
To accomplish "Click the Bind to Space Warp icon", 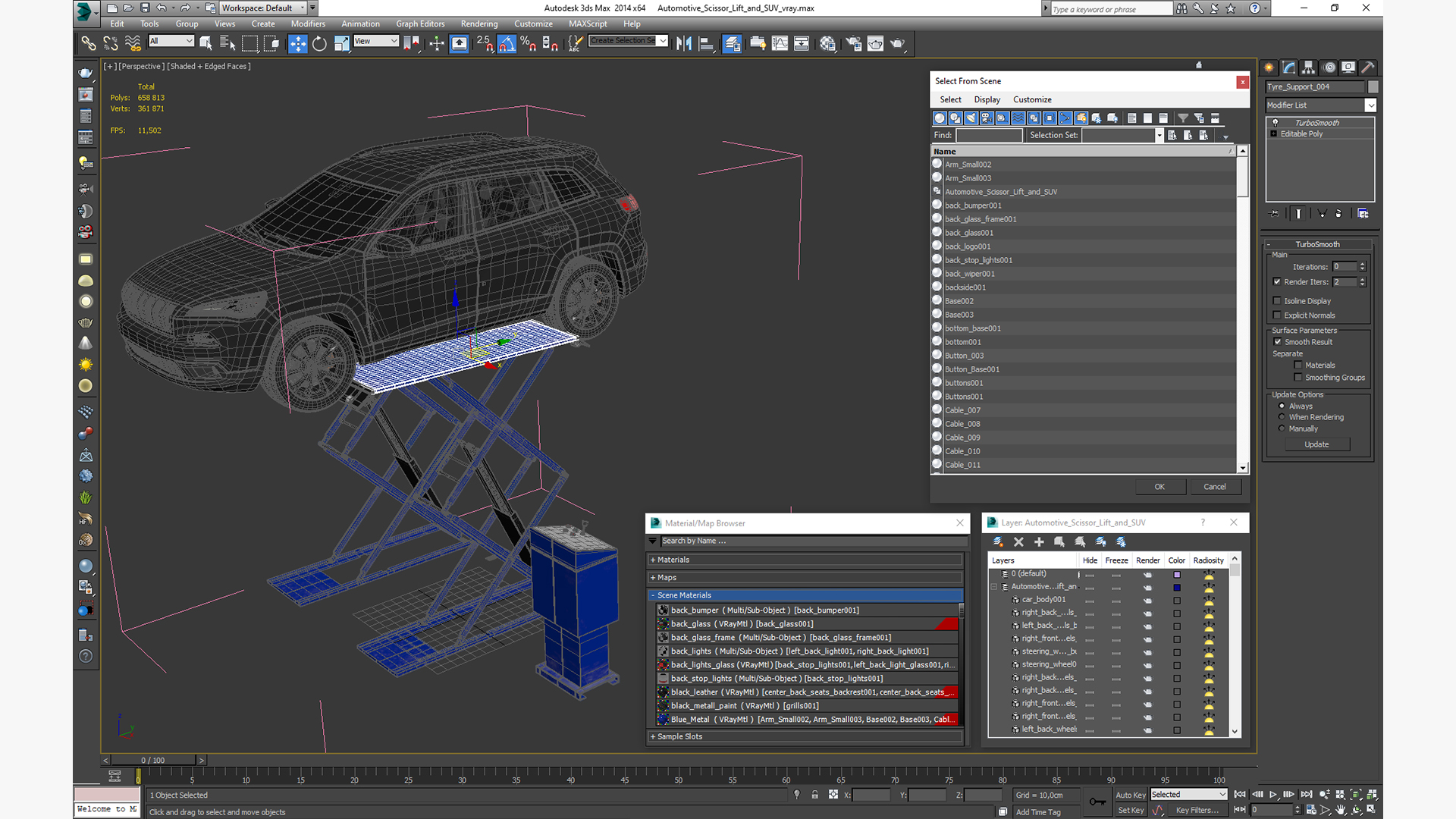I will (132, 43).
